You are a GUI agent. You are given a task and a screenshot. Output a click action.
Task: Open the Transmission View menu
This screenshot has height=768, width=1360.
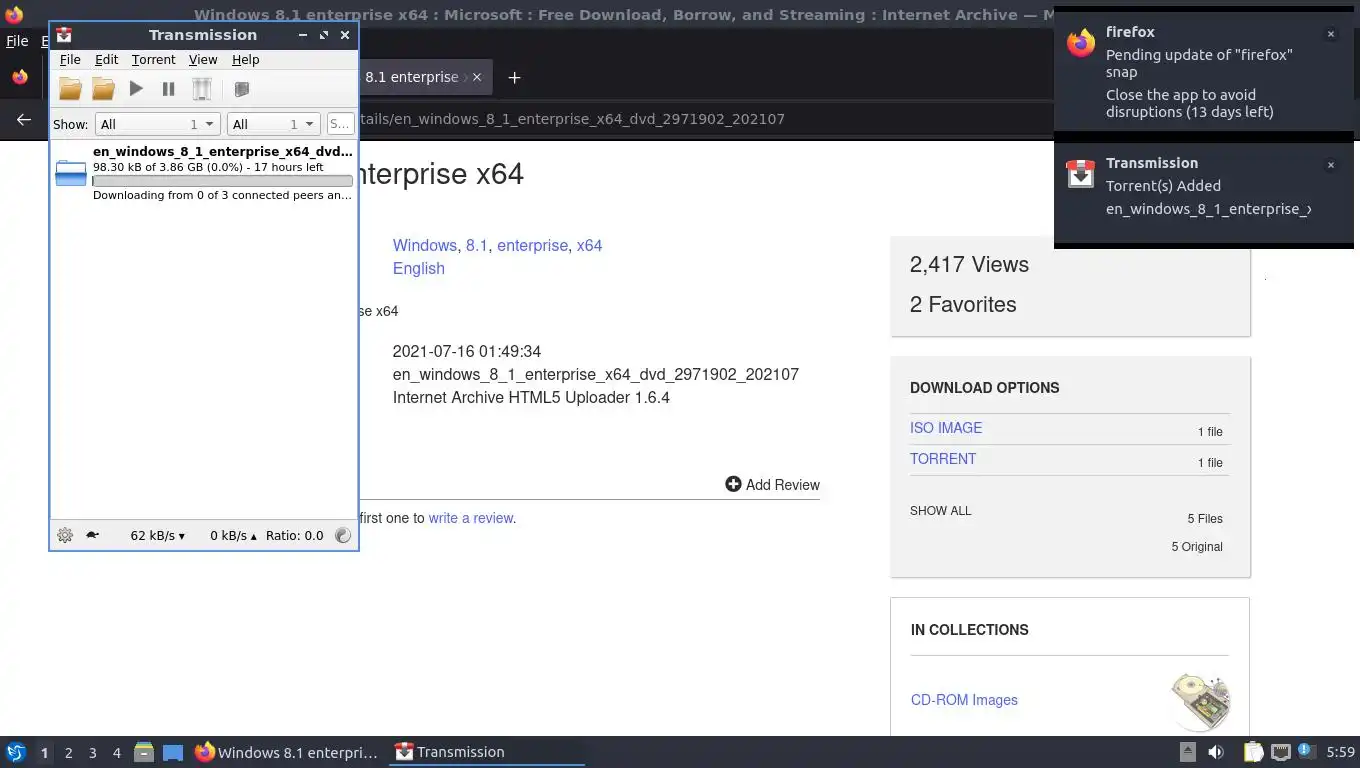point(203,60)
